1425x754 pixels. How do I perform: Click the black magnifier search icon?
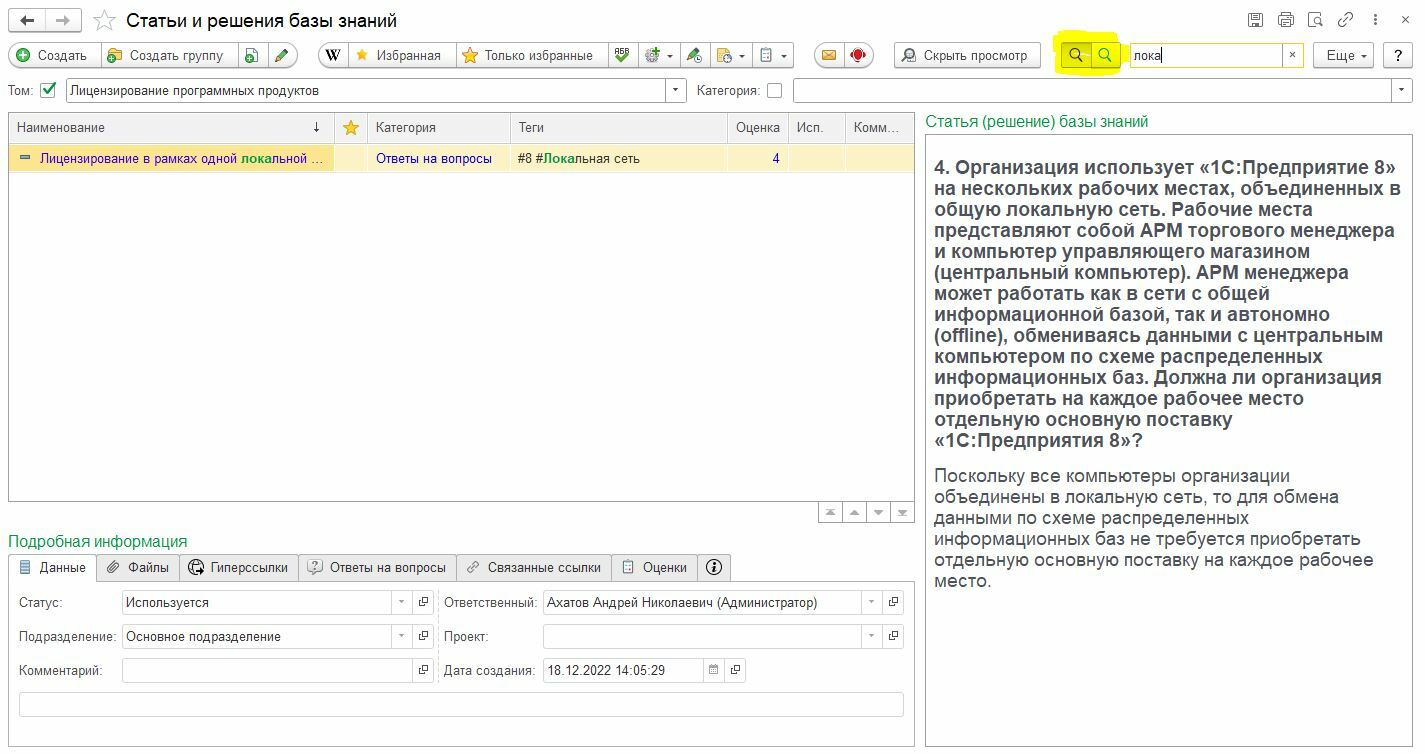pos(1076,55)
